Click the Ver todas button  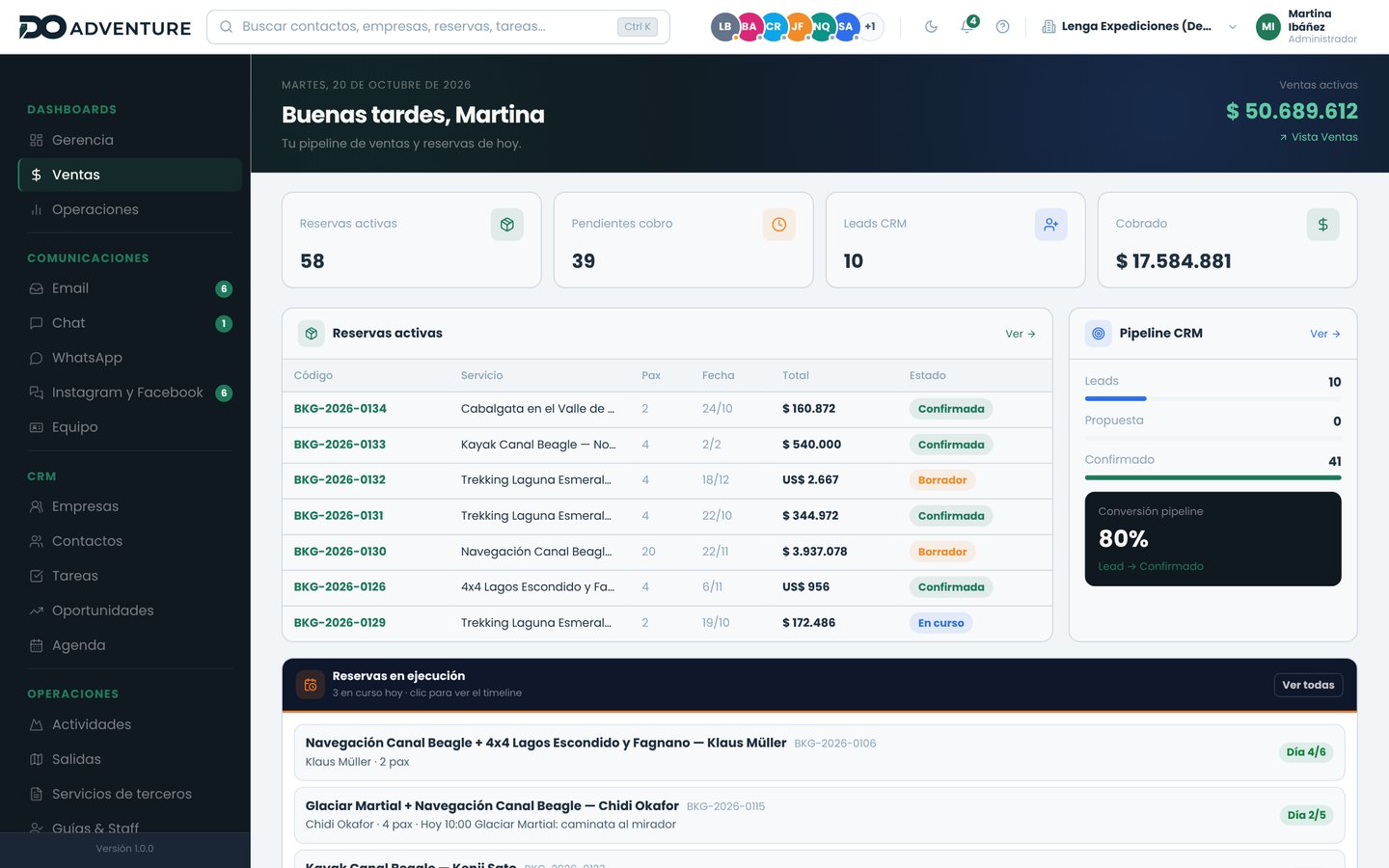click(x=1308, y=685)
